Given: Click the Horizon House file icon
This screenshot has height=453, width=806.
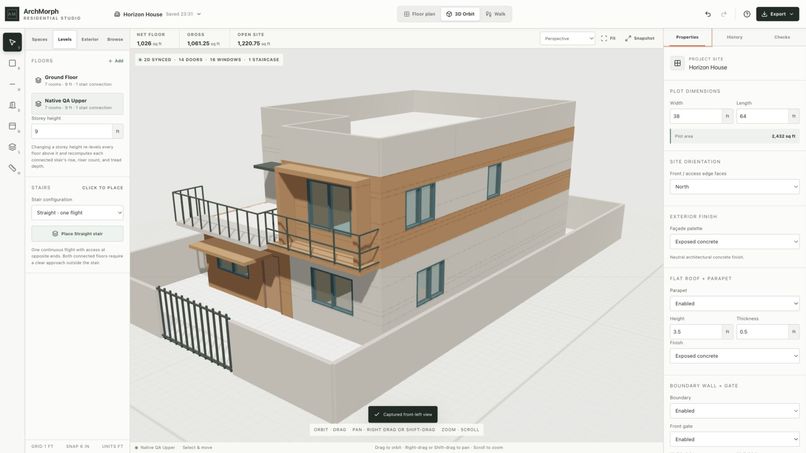Looking at the screenshot, I should pos(117,14).
